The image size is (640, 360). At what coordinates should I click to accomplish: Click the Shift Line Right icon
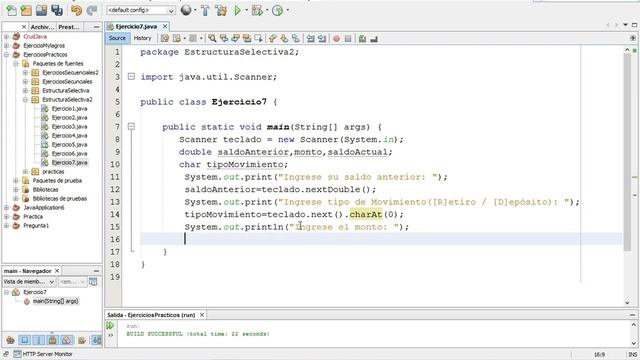(x=322, y=38)
